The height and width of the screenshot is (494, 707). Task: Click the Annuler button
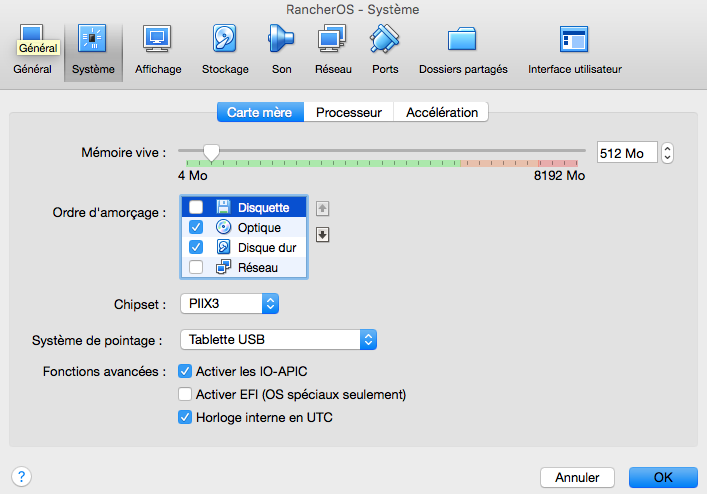tap(577, 477)
